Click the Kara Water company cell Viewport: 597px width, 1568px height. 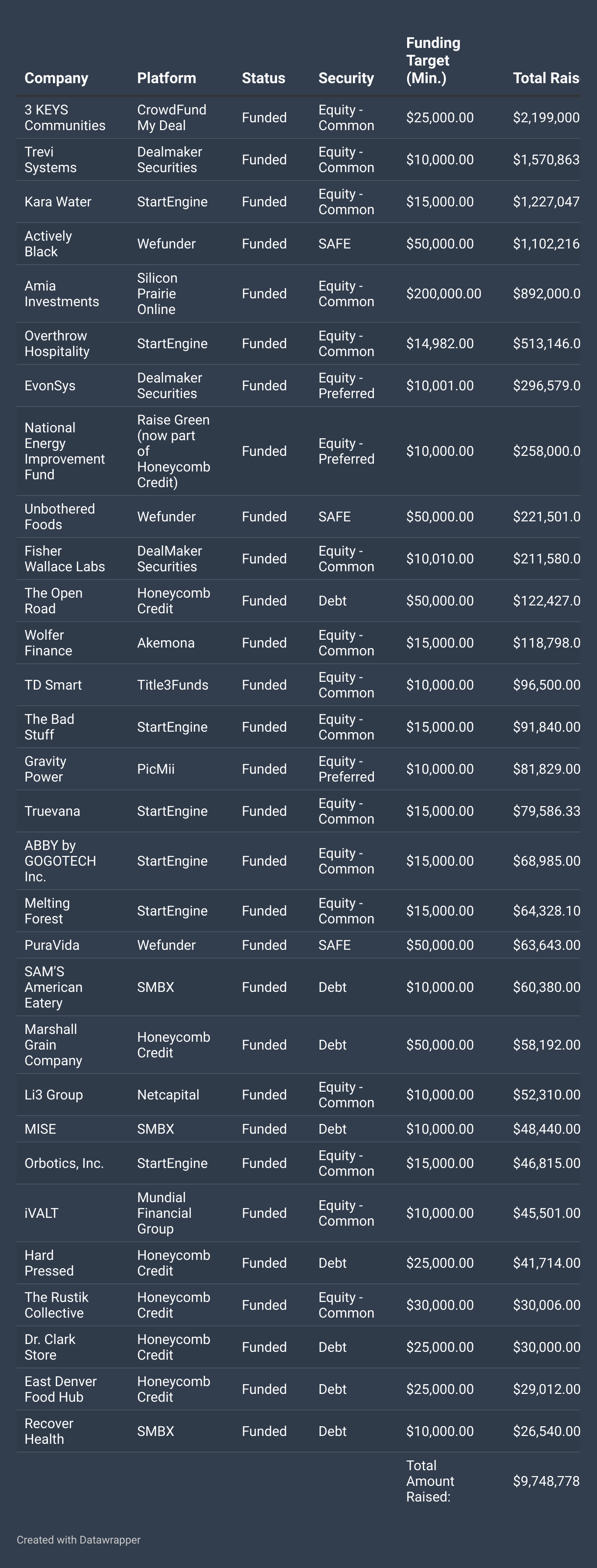tap(58, 202)
